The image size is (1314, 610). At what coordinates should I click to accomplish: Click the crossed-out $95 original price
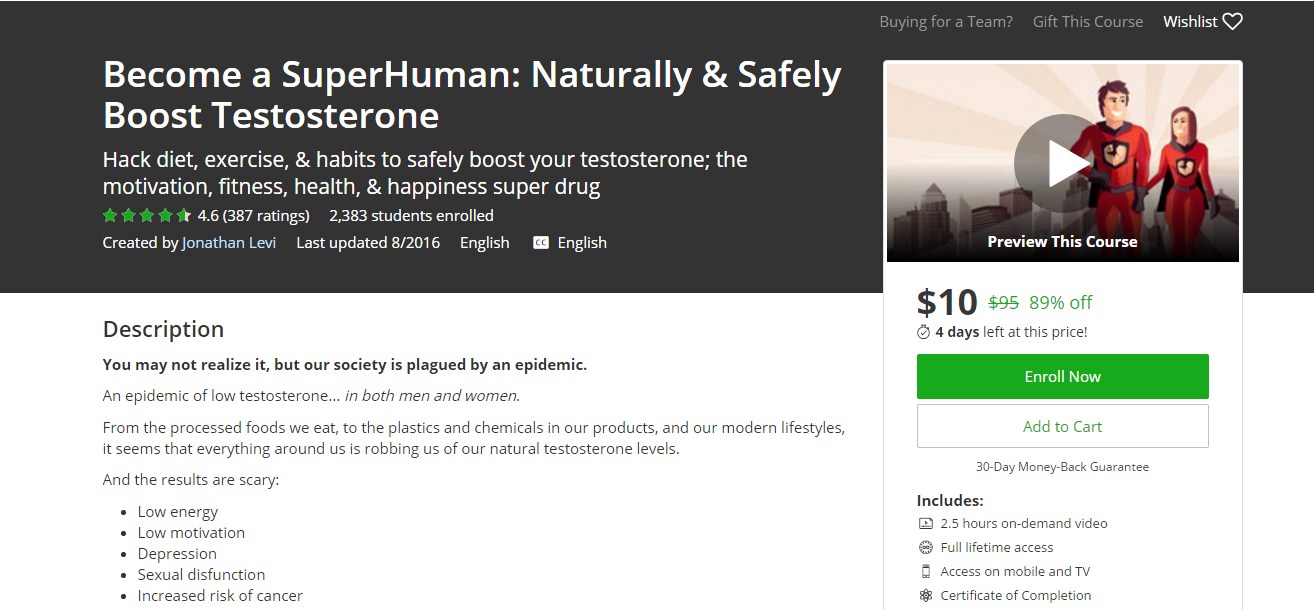tap(1003, 302)
